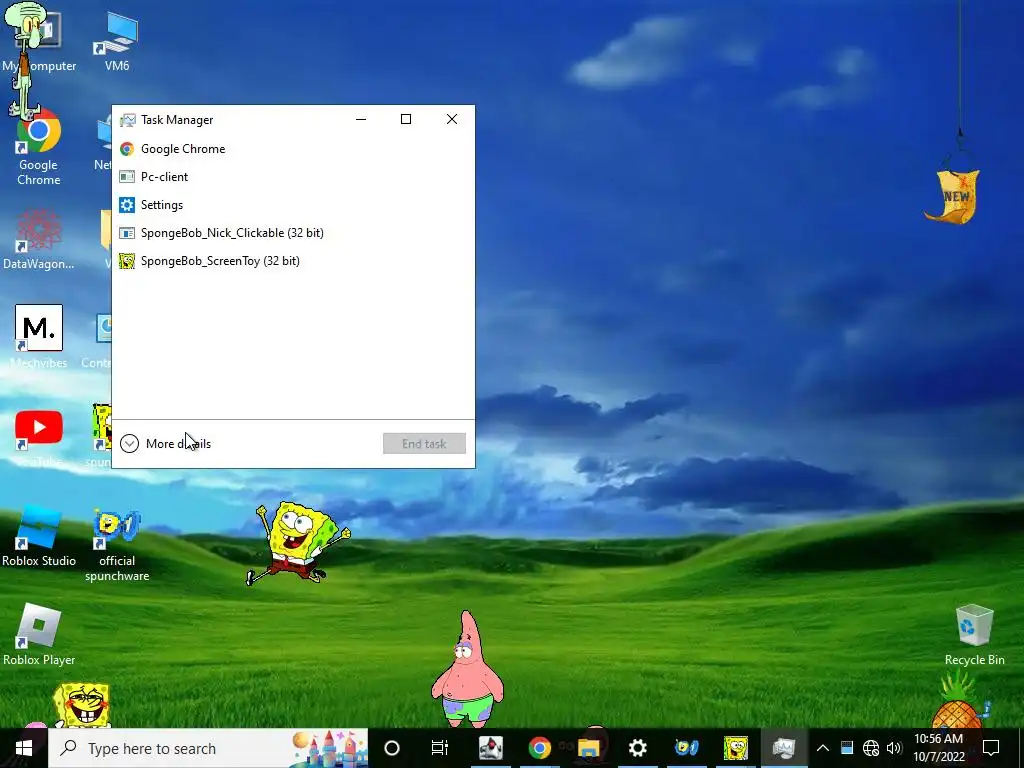Click the pineapple house decoration

[x=959, y=702]
